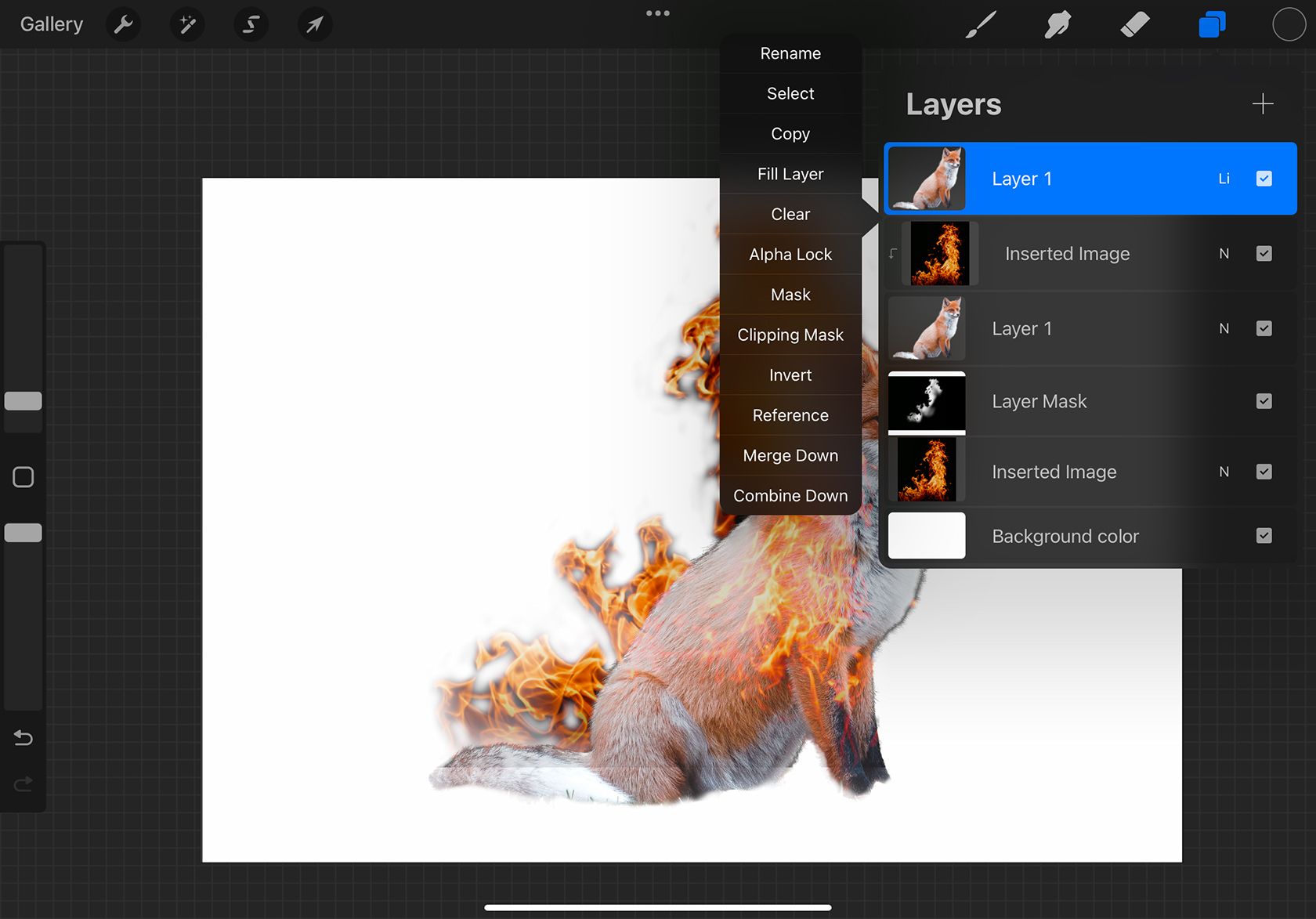Uncheck visibility of the unselected Layer 1
This screenshot has height=919, width=1316.
coord(1264,328)
